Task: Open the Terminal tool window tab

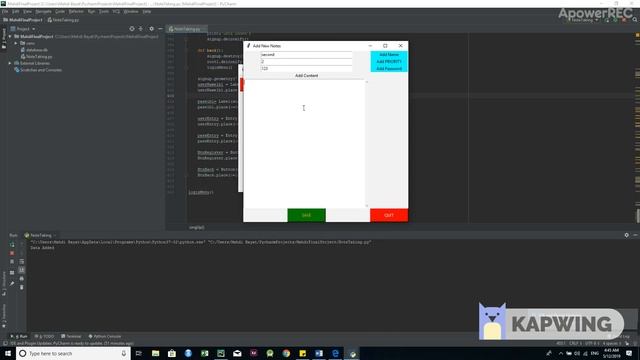Action: [71, 336]
